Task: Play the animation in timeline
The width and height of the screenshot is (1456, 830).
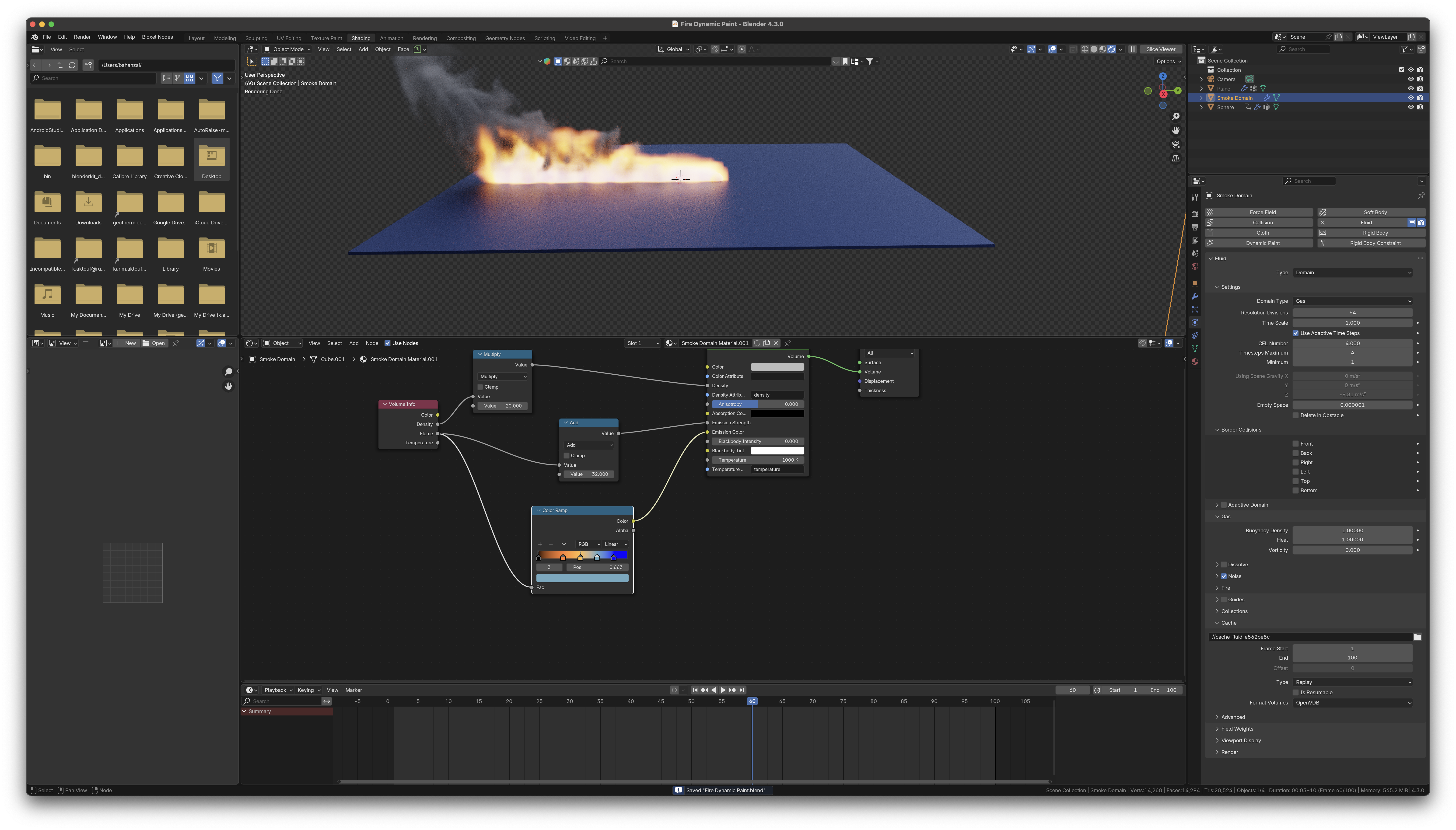Action: tap(723, 690)
